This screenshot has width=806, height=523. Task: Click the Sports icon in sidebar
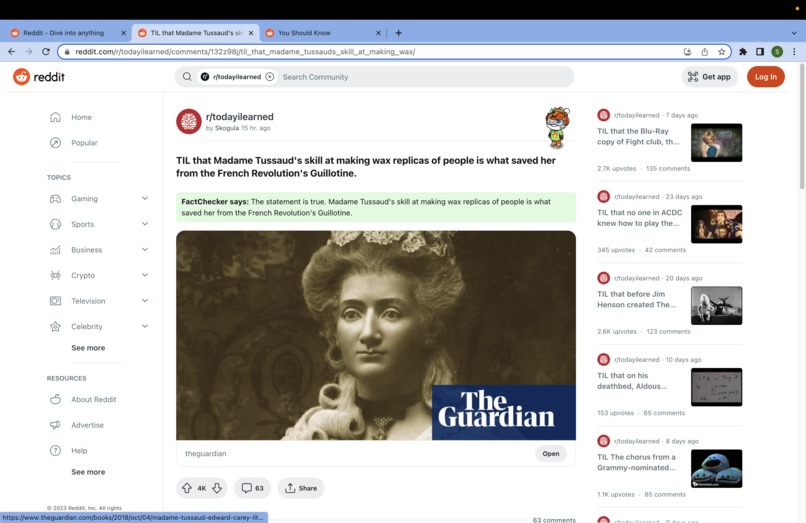(55, 224)
